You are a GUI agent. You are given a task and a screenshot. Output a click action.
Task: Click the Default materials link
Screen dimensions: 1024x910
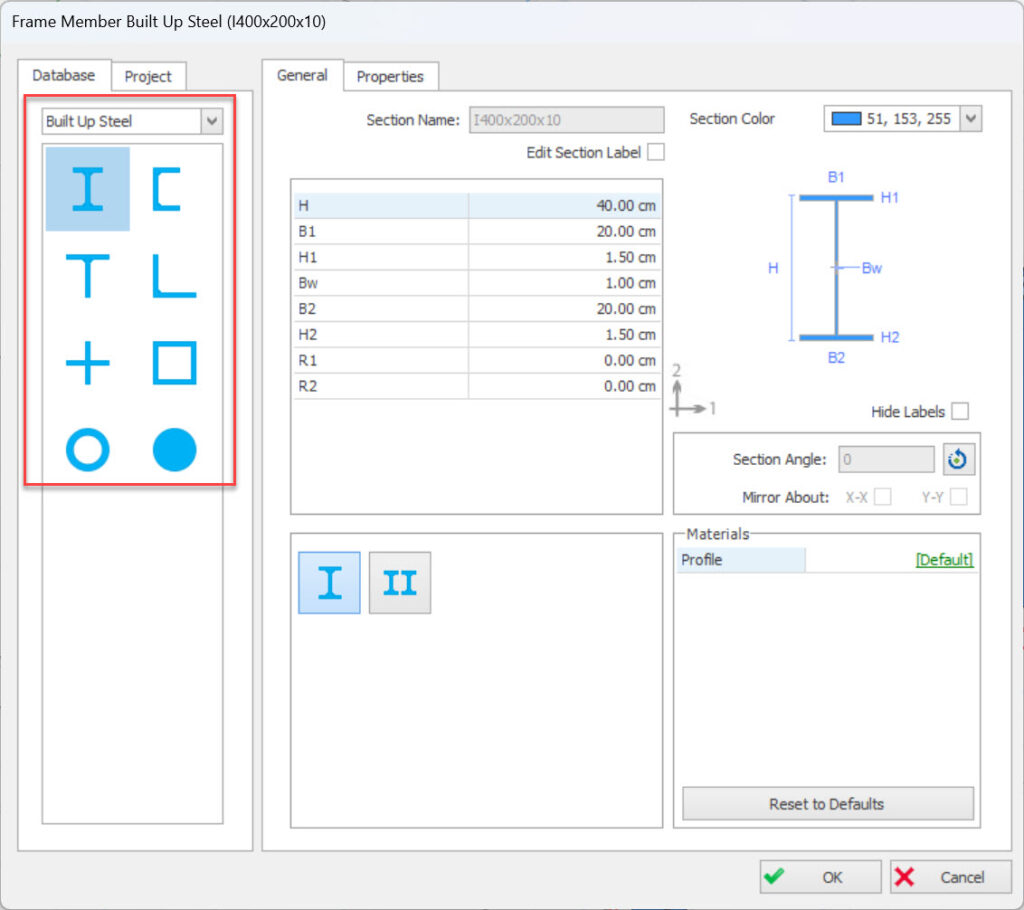coord(942,560)
